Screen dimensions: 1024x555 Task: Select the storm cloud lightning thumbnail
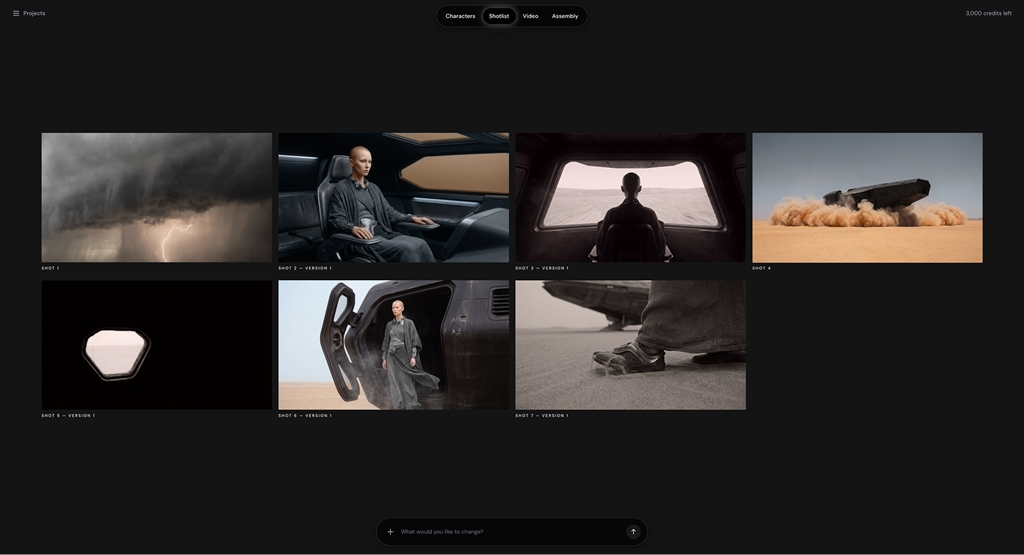pyautogui.click(x=156, y=197)
